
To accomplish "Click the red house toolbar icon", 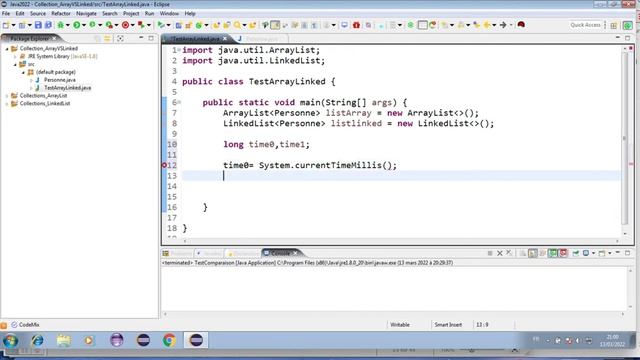I will 356,25.
